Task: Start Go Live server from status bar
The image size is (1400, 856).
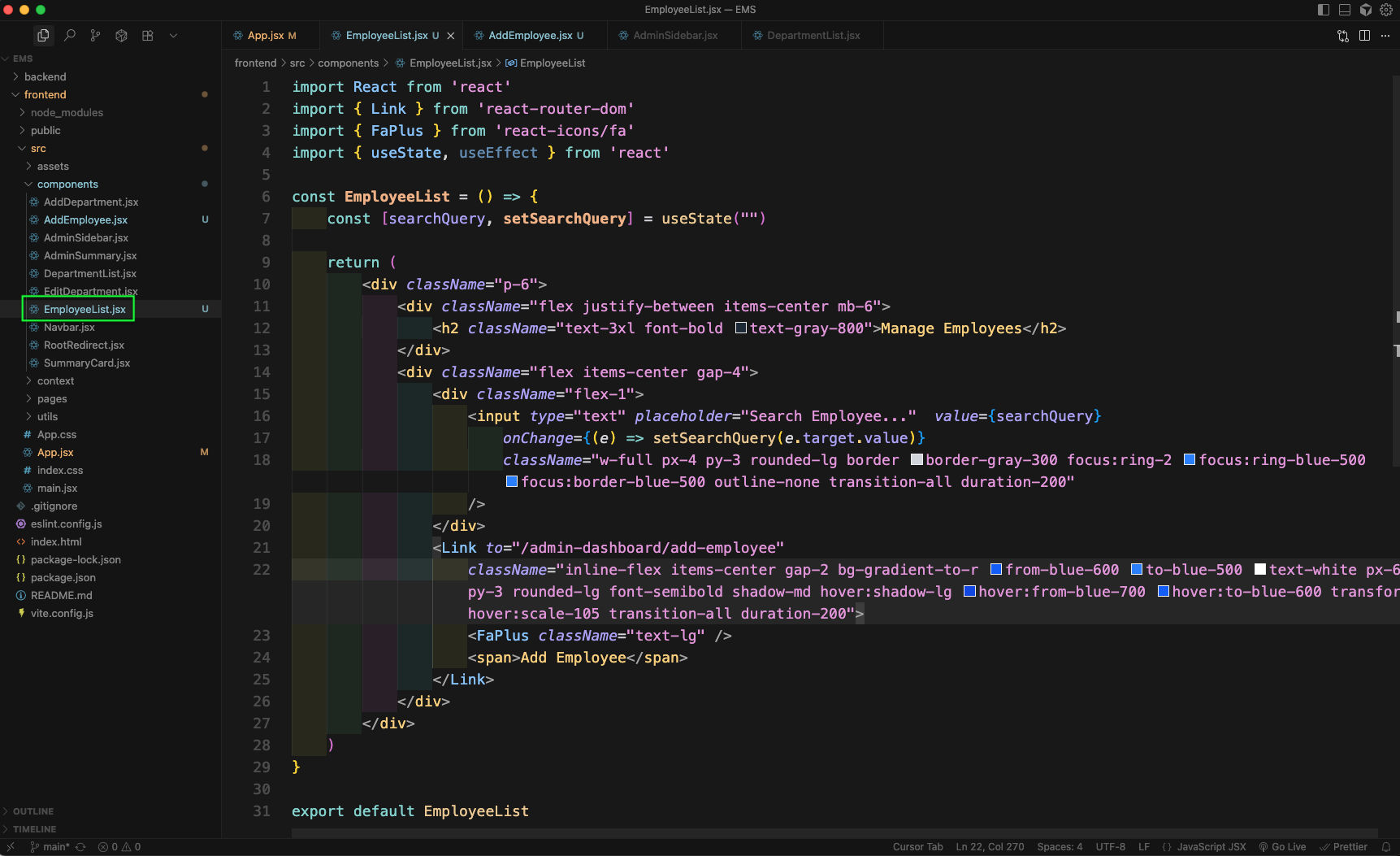Action: (x=1282, y=847)
